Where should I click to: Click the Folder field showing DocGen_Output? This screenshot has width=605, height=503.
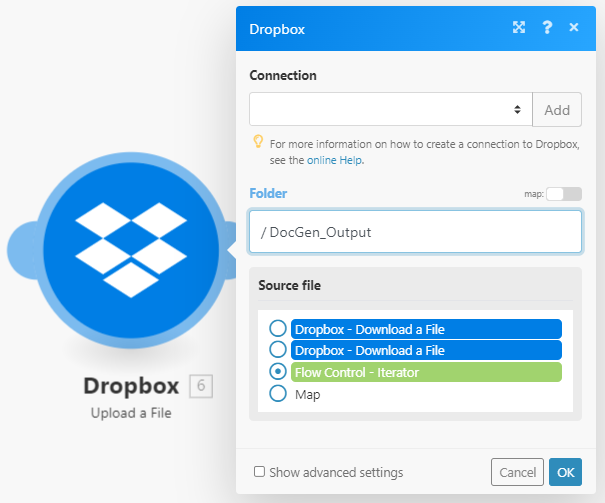[x=415, y=232]
